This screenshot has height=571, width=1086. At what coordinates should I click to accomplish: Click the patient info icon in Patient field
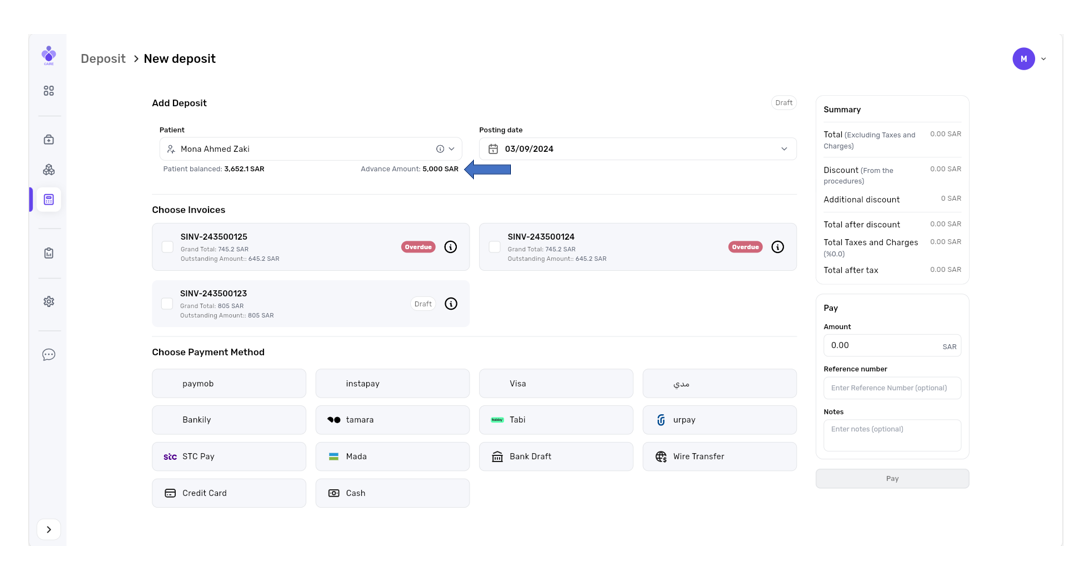coord(440,149)
